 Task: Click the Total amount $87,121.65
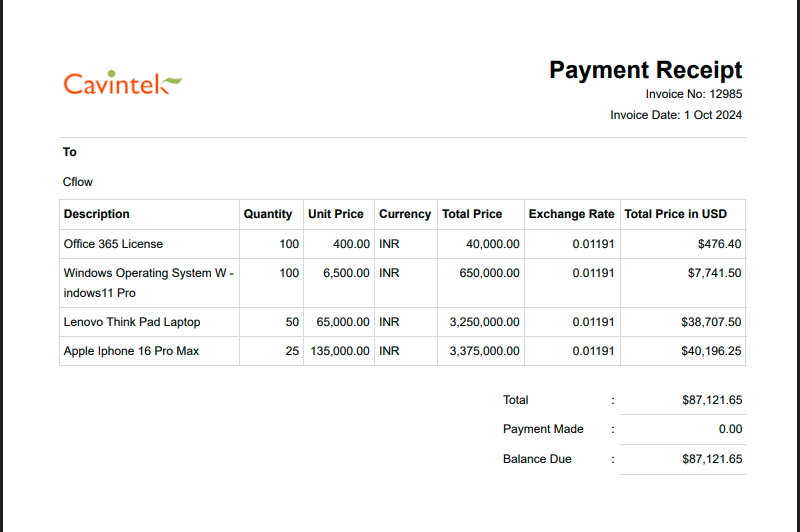(x=712, y=400)
